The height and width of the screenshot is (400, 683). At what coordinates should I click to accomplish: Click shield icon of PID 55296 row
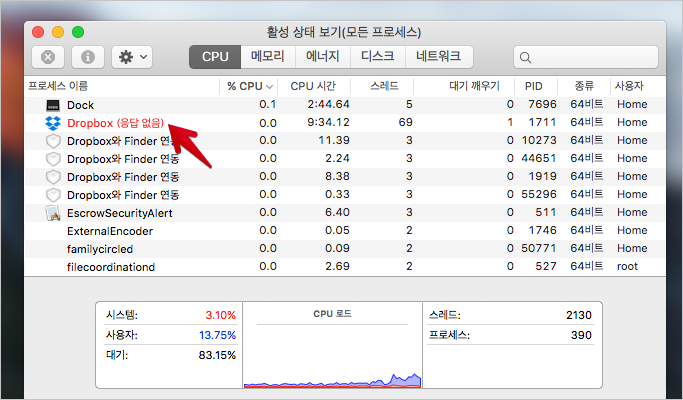[x=53, y=195]
